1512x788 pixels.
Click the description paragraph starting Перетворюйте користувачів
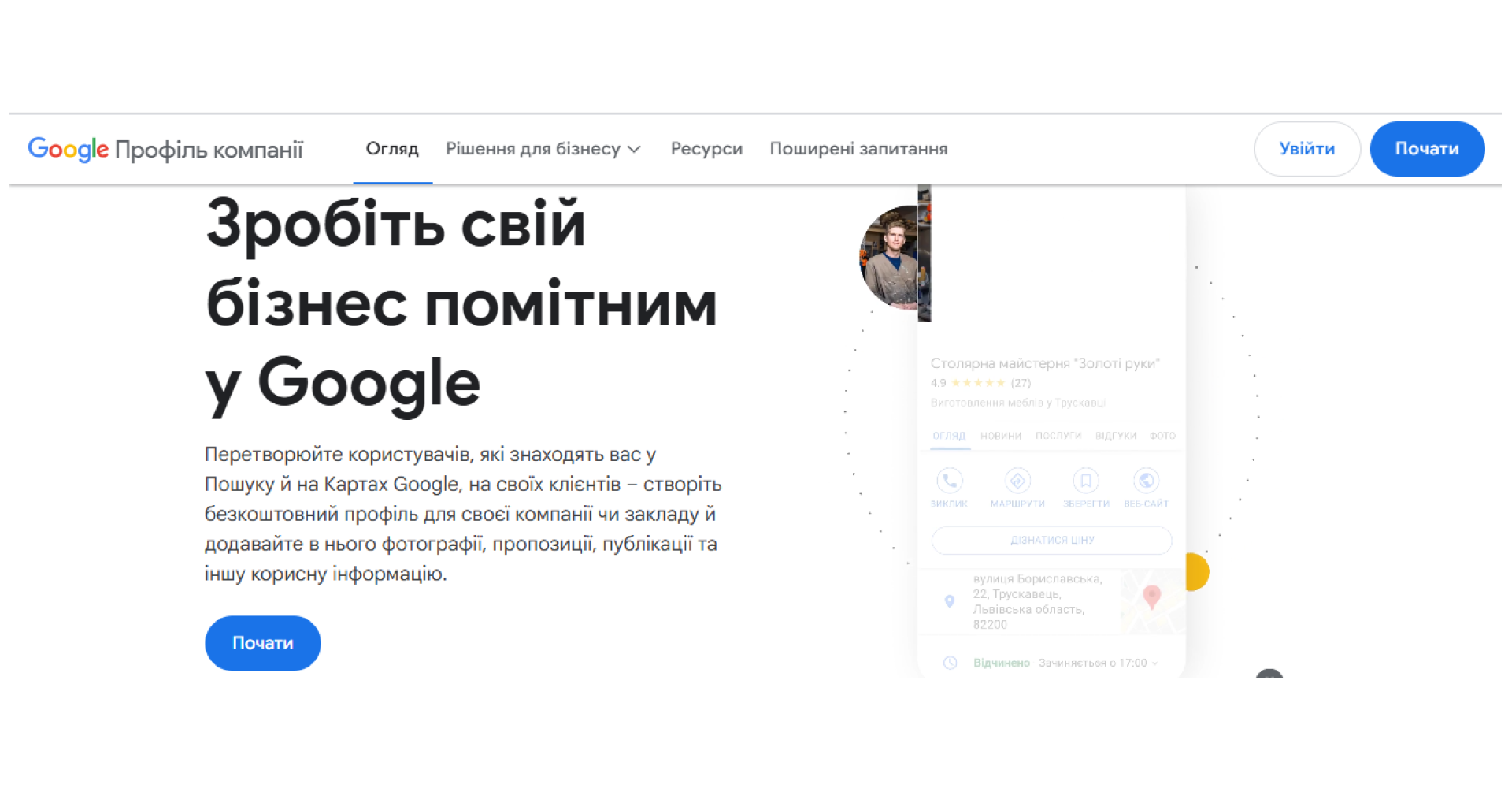point(463,514)
